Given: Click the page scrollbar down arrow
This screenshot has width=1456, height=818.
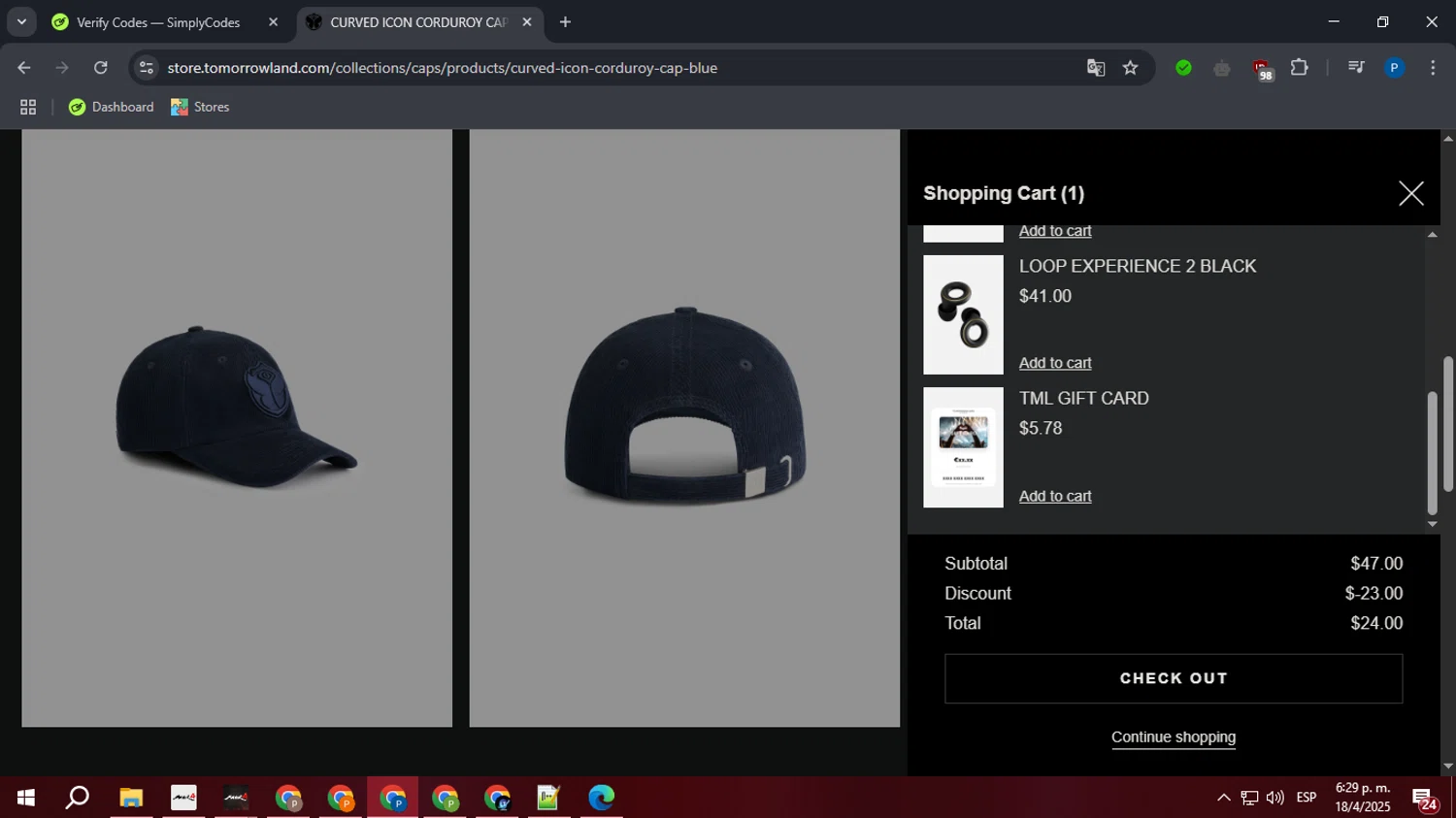Looking at the screenshot, I should point(1448,767).
